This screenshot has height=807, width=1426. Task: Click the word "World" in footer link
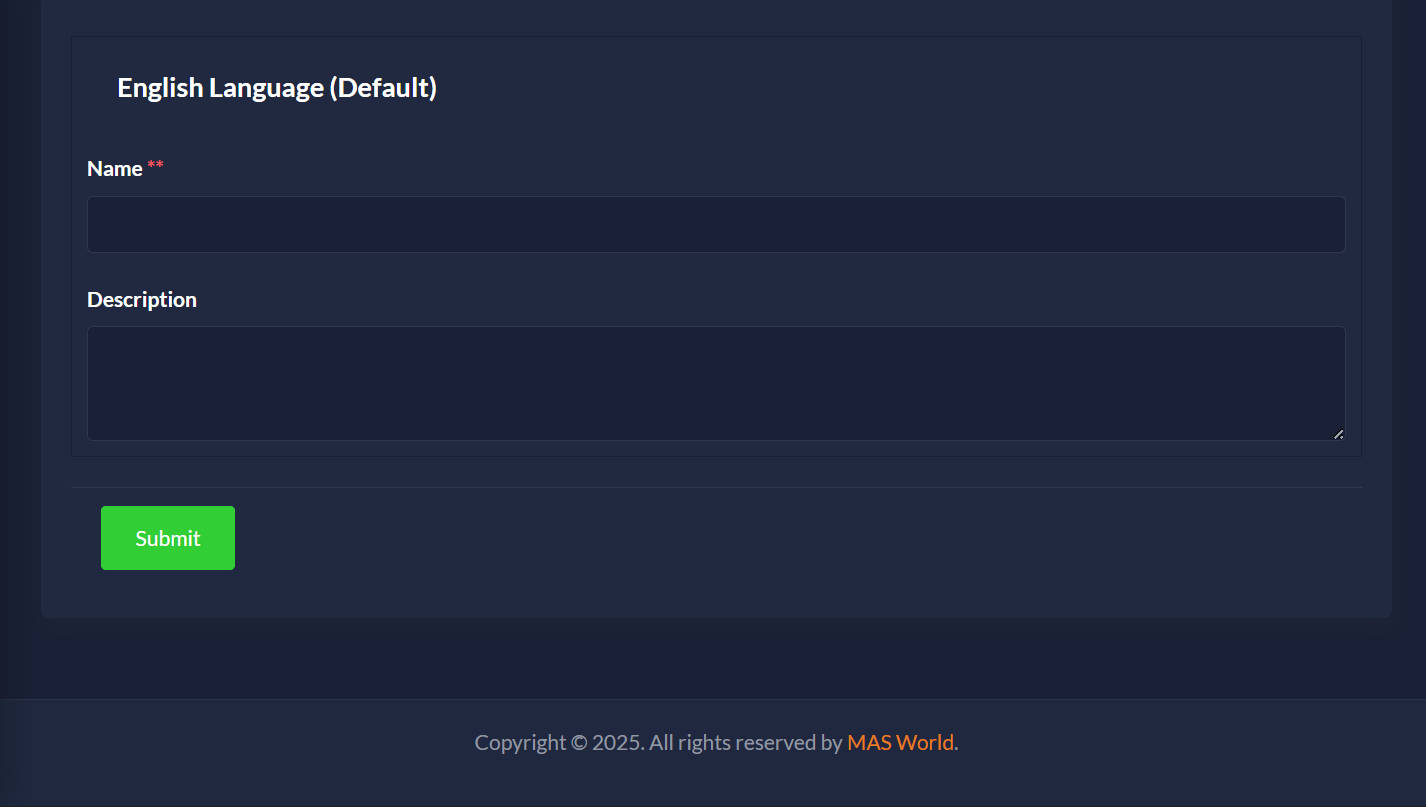pyautogui.click(x=925, y=742)
